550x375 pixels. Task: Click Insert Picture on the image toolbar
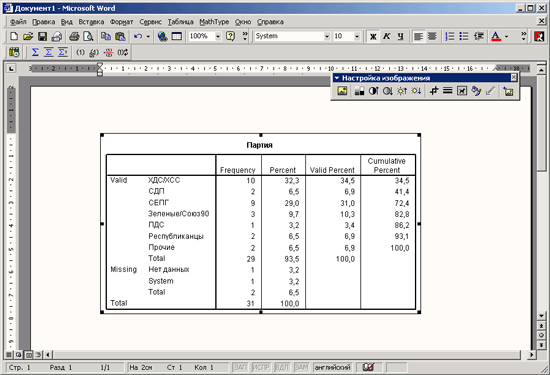click(342, 91)
